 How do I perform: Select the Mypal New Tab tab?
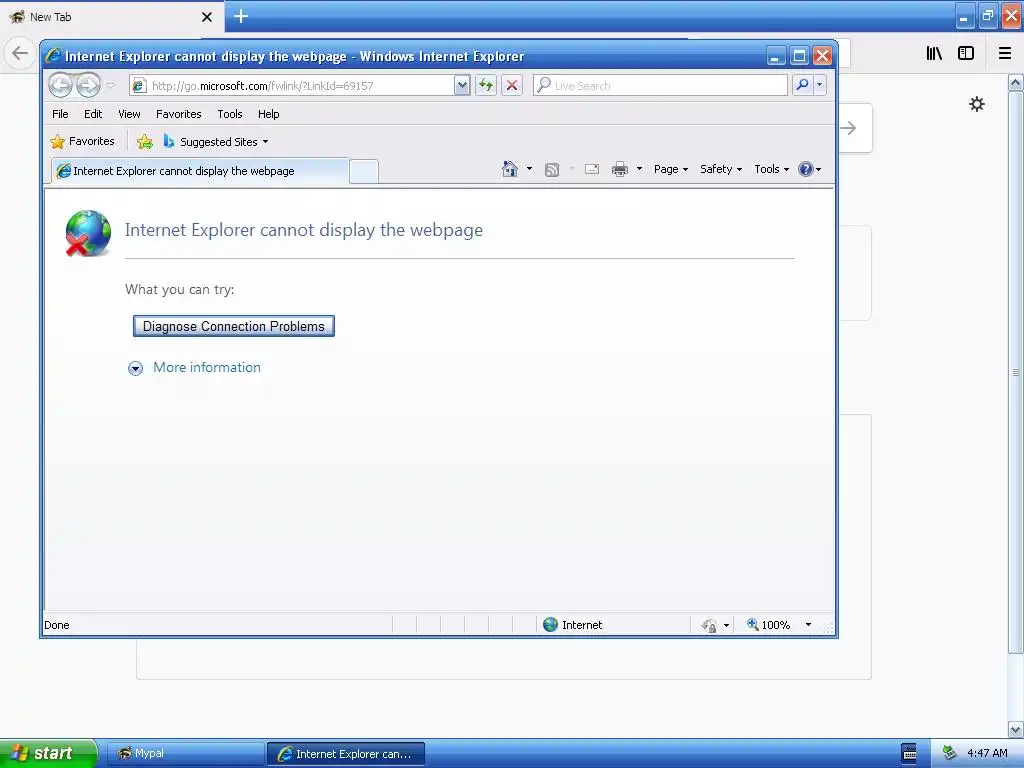click(x=112, y=17)
